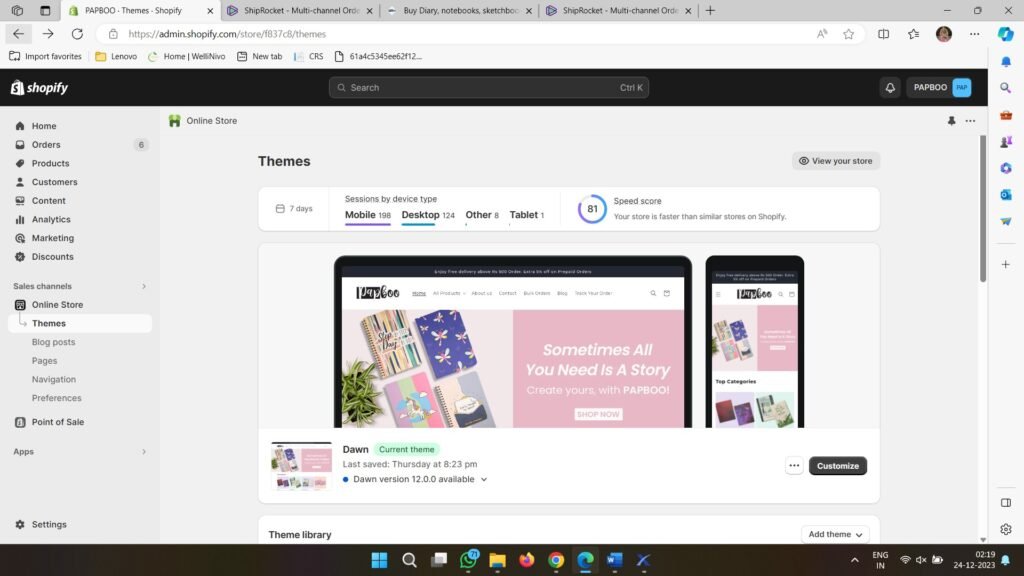Open browser profile avatar

pyautogui.click(x=943, y=34)
